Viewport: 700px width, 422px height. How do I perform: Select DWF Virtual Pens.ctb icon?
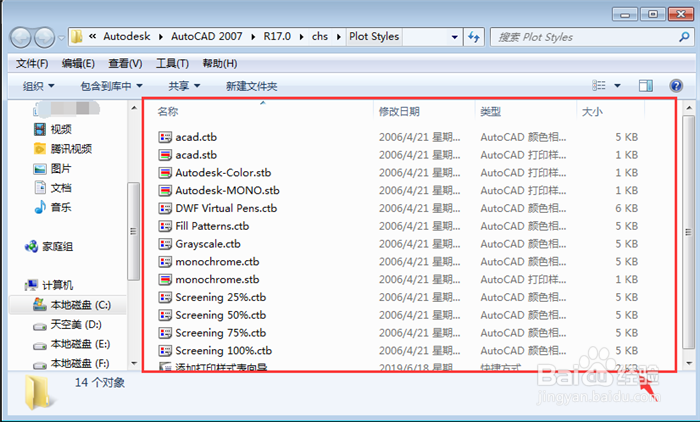[165, 209]
